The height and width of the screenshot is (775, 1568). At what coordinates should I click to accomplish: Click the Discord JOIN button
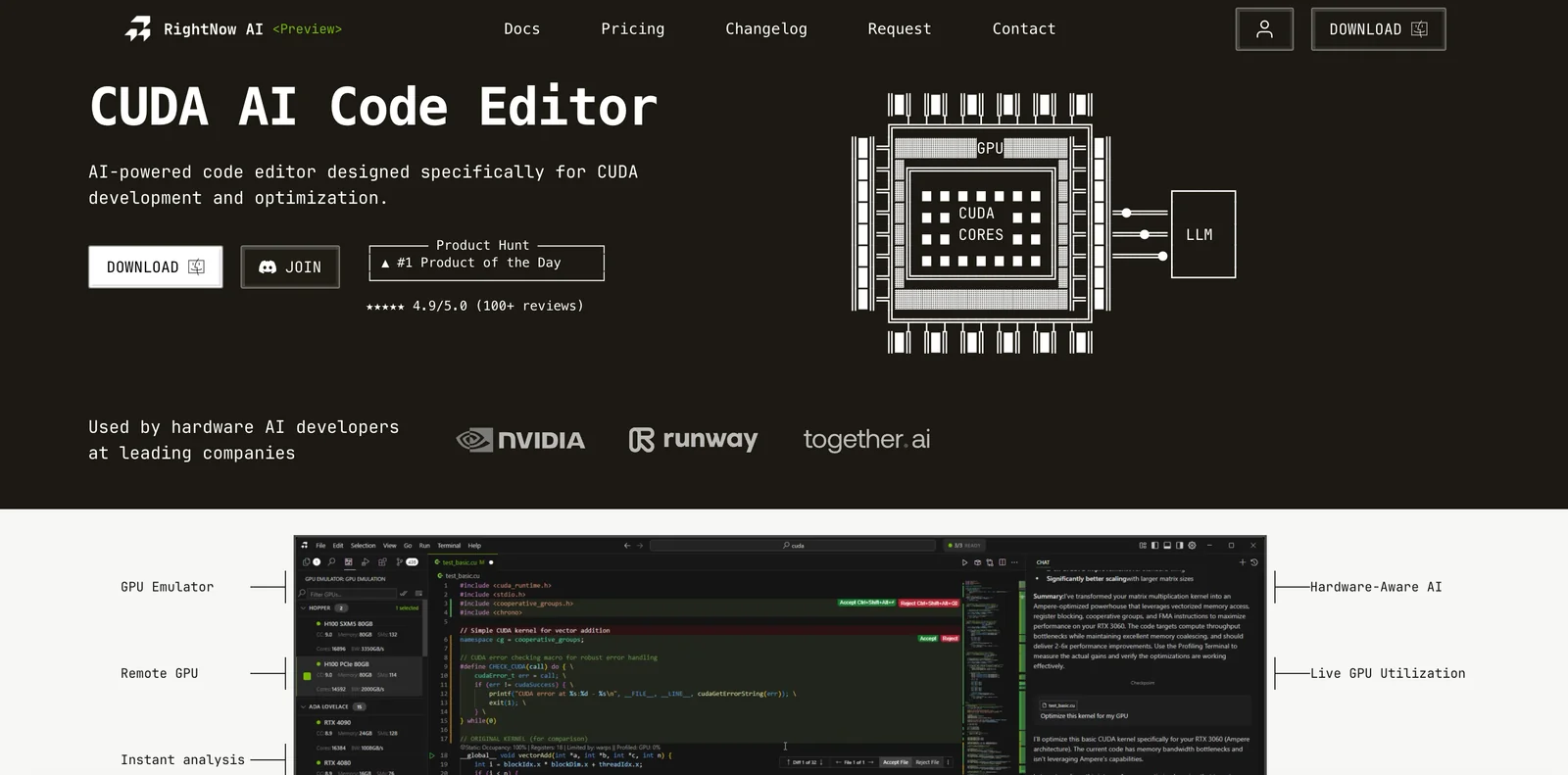pyautogui.click(x=290, y=266)
